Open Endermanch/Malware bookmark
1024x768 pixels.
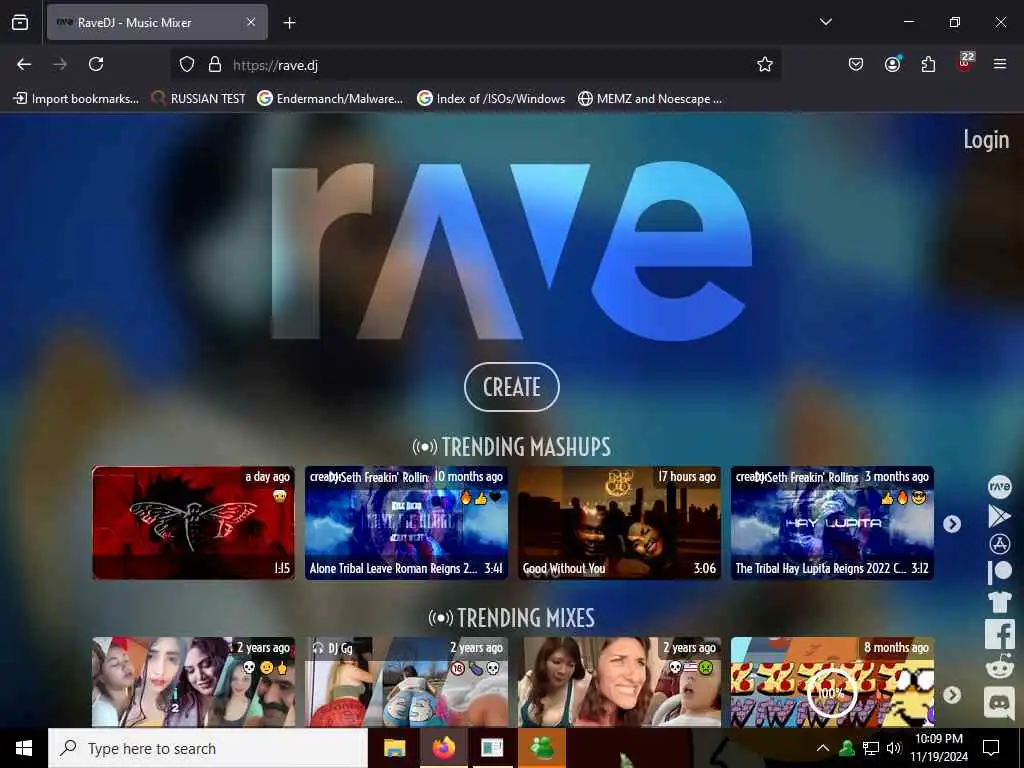pyautogui.click(x=330, y=99)
